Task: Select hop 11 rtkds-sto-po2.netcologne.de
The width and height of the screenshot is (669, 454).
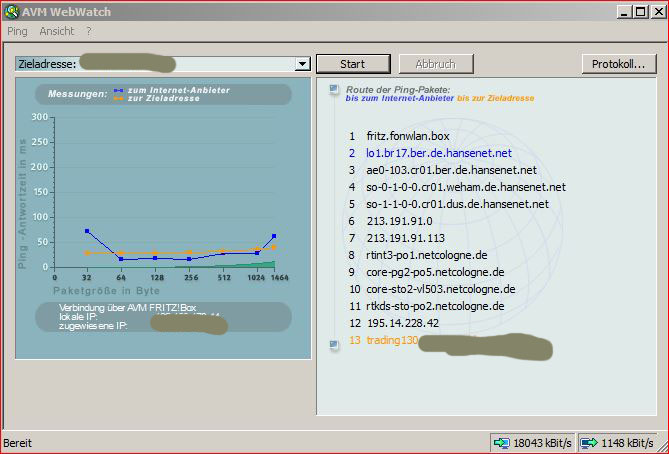Action: click(426, 306)
